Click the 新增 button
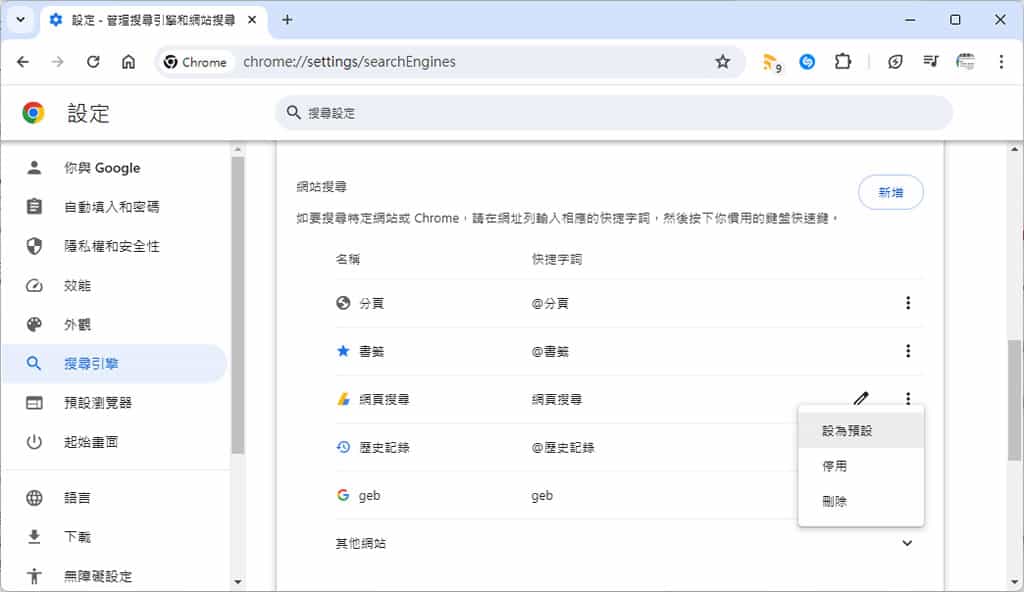 (890, 193)
